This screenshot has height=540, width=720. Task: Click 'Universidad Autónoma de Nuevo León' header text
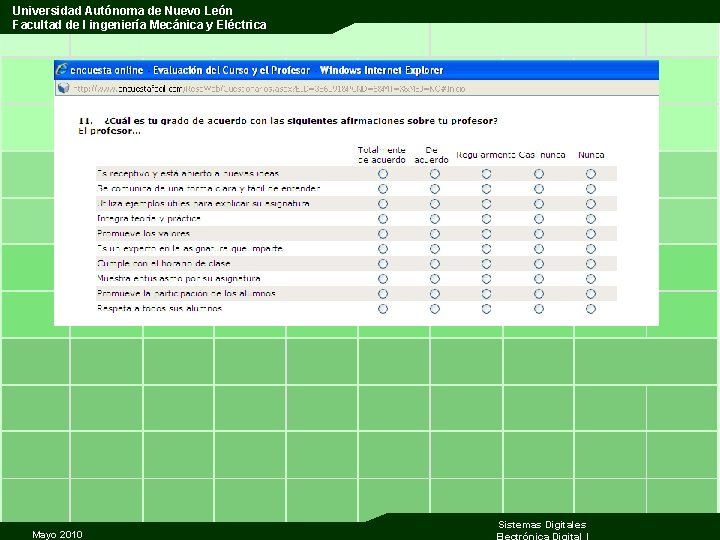tap(122, 11)
